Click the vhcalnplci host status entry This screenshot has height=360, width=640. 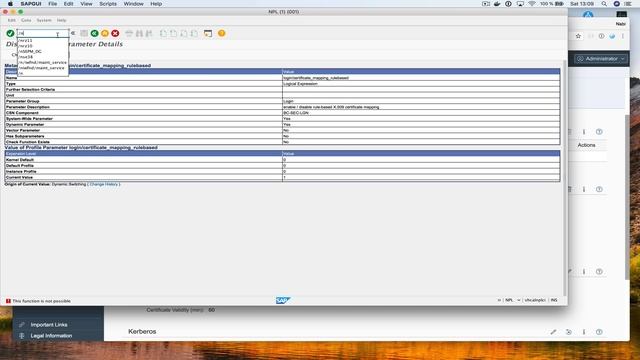[535, 300]
